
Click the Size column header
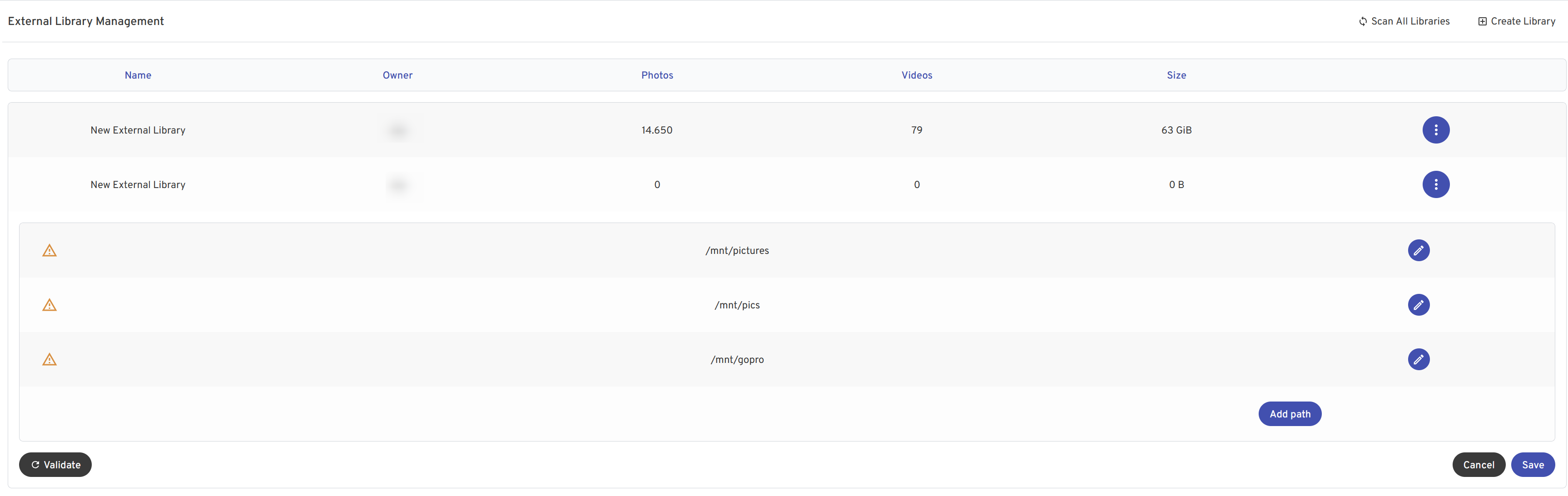pos(1176,75)
